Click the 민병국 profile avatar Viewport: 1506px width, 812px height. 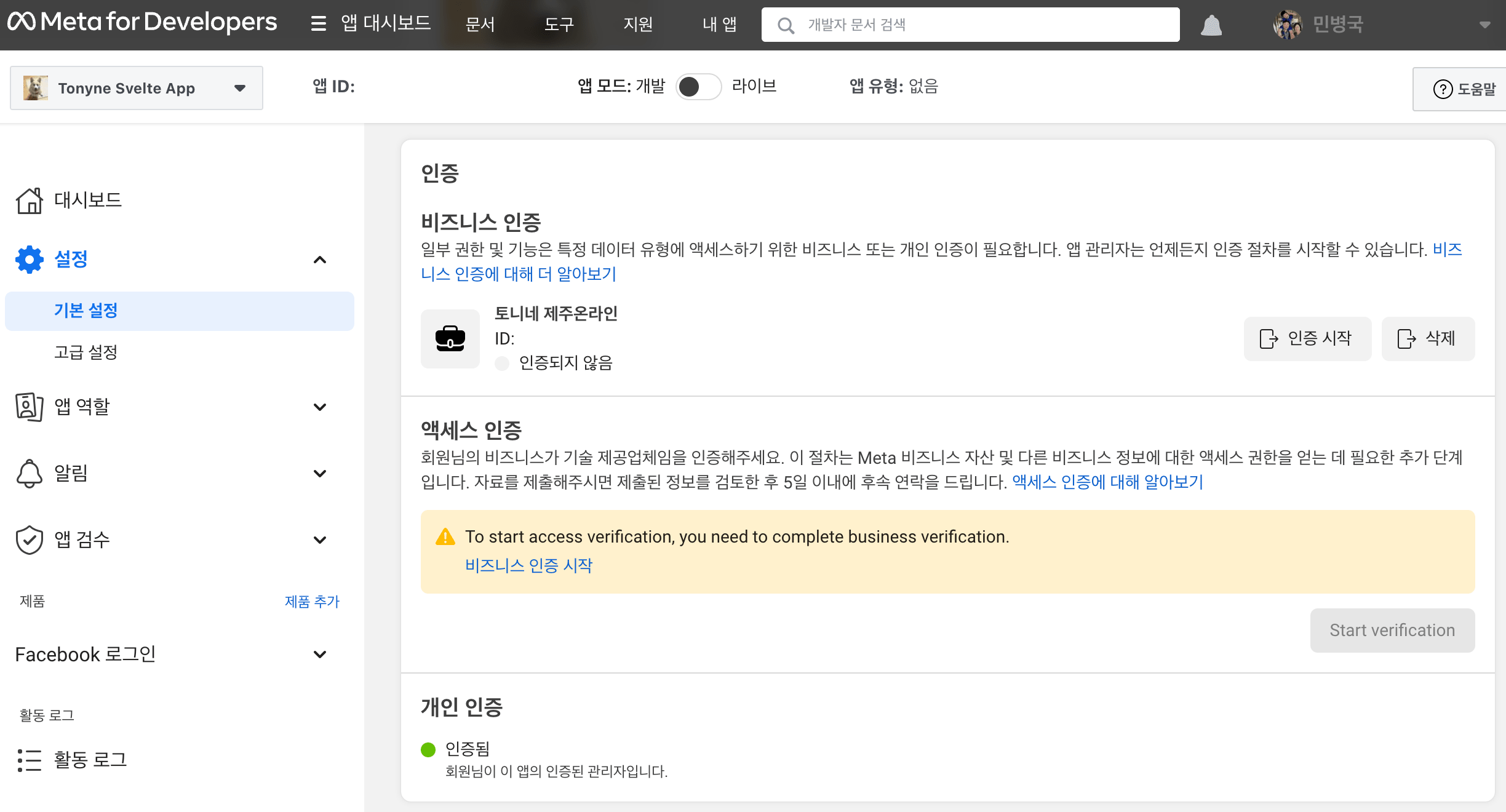(1288, 25)
